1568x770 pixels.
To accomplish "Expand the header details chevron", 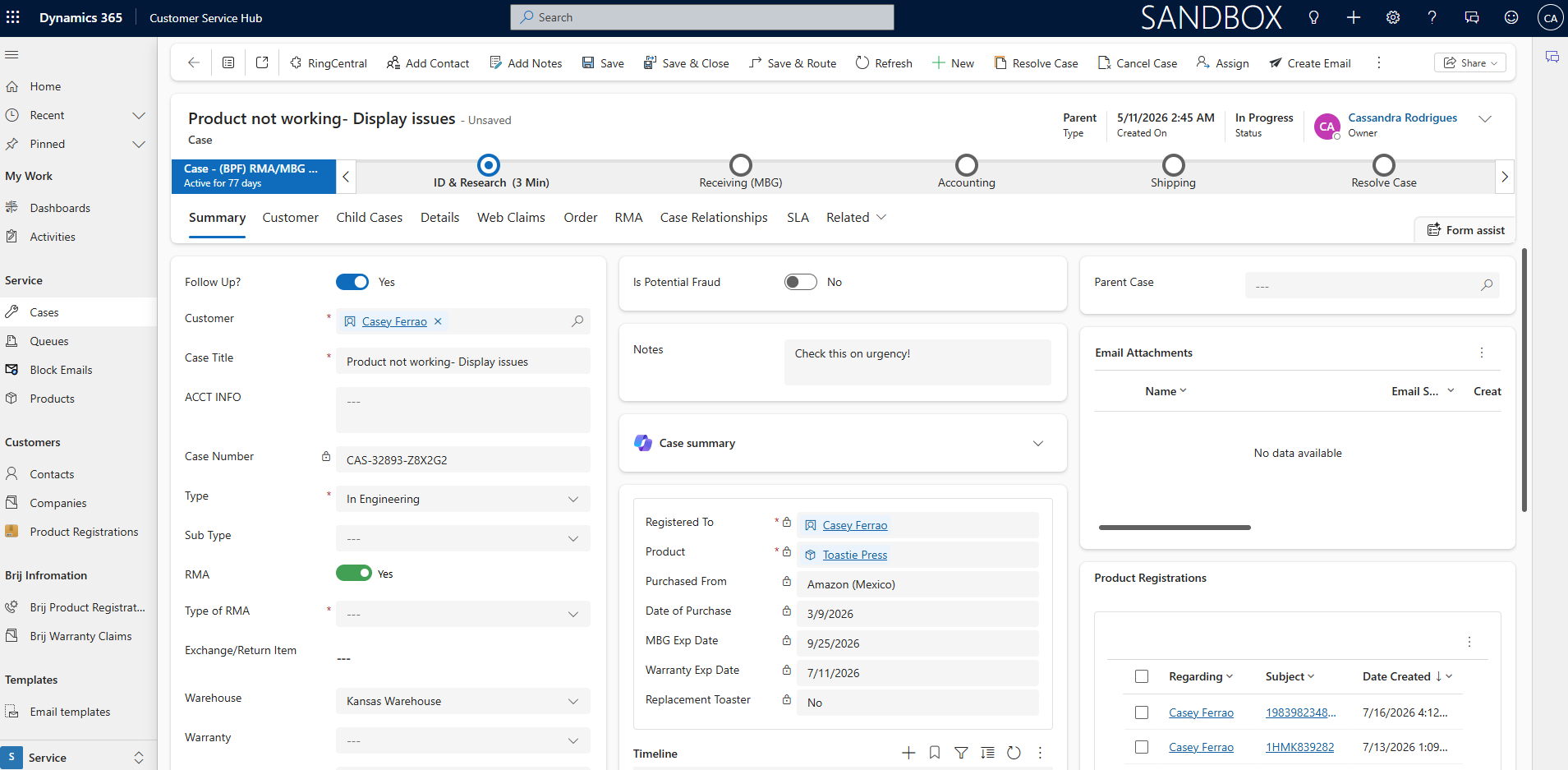I will [x=1485, y=119].
